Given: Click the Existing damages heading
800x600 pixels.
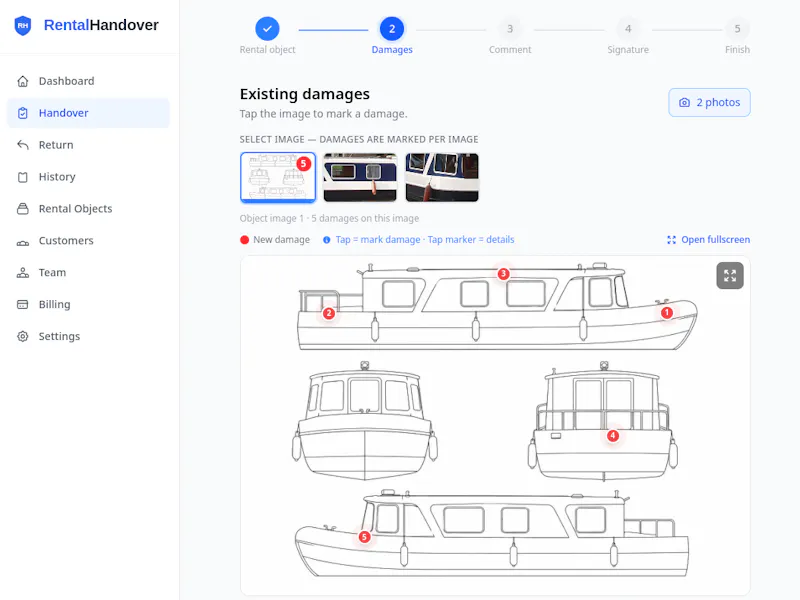Looking at the screenshot, I should click(x=305, y=94).
